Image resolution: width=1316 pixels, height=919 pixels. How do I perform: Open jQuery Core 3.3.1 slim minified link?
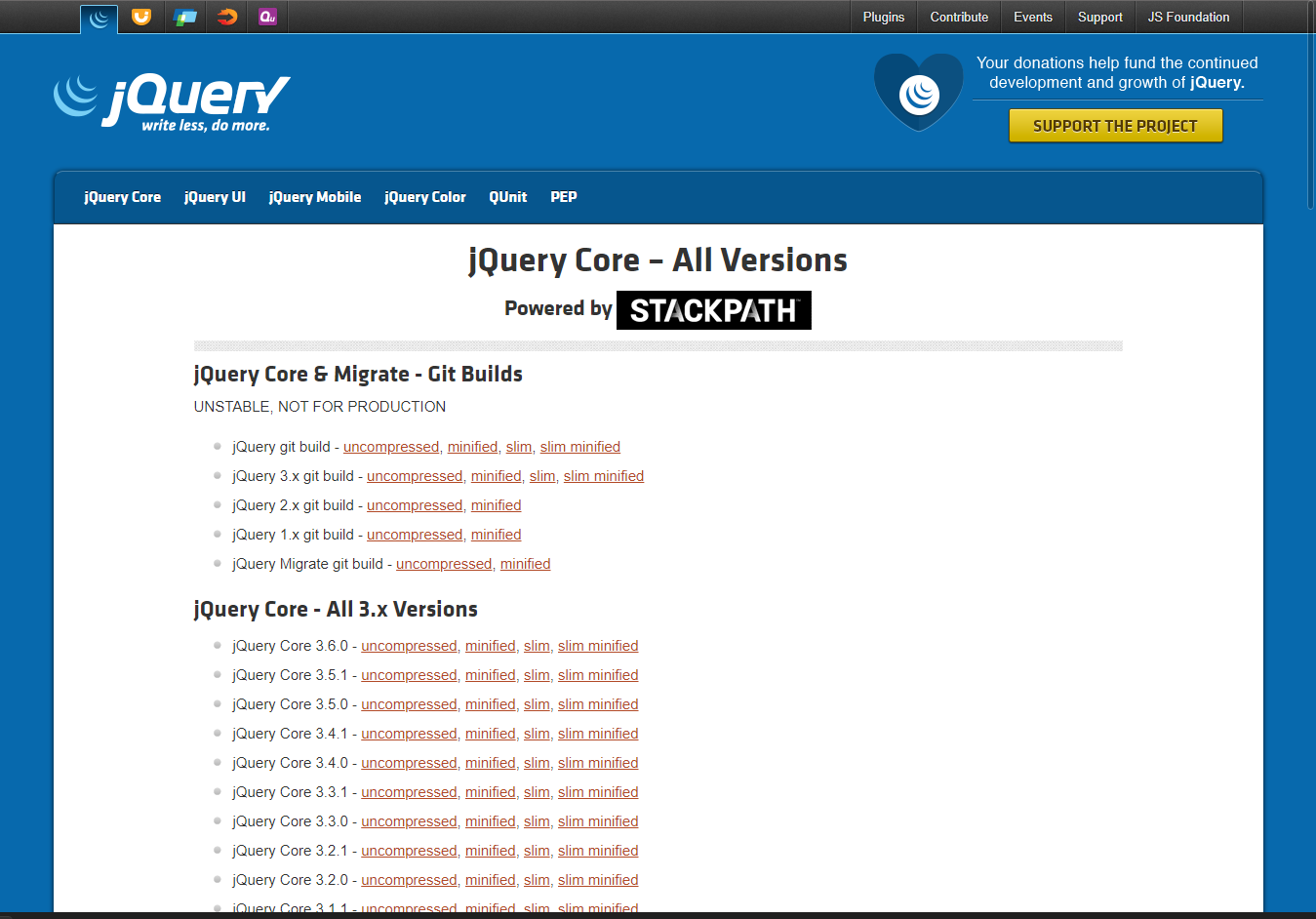[598, 792]
